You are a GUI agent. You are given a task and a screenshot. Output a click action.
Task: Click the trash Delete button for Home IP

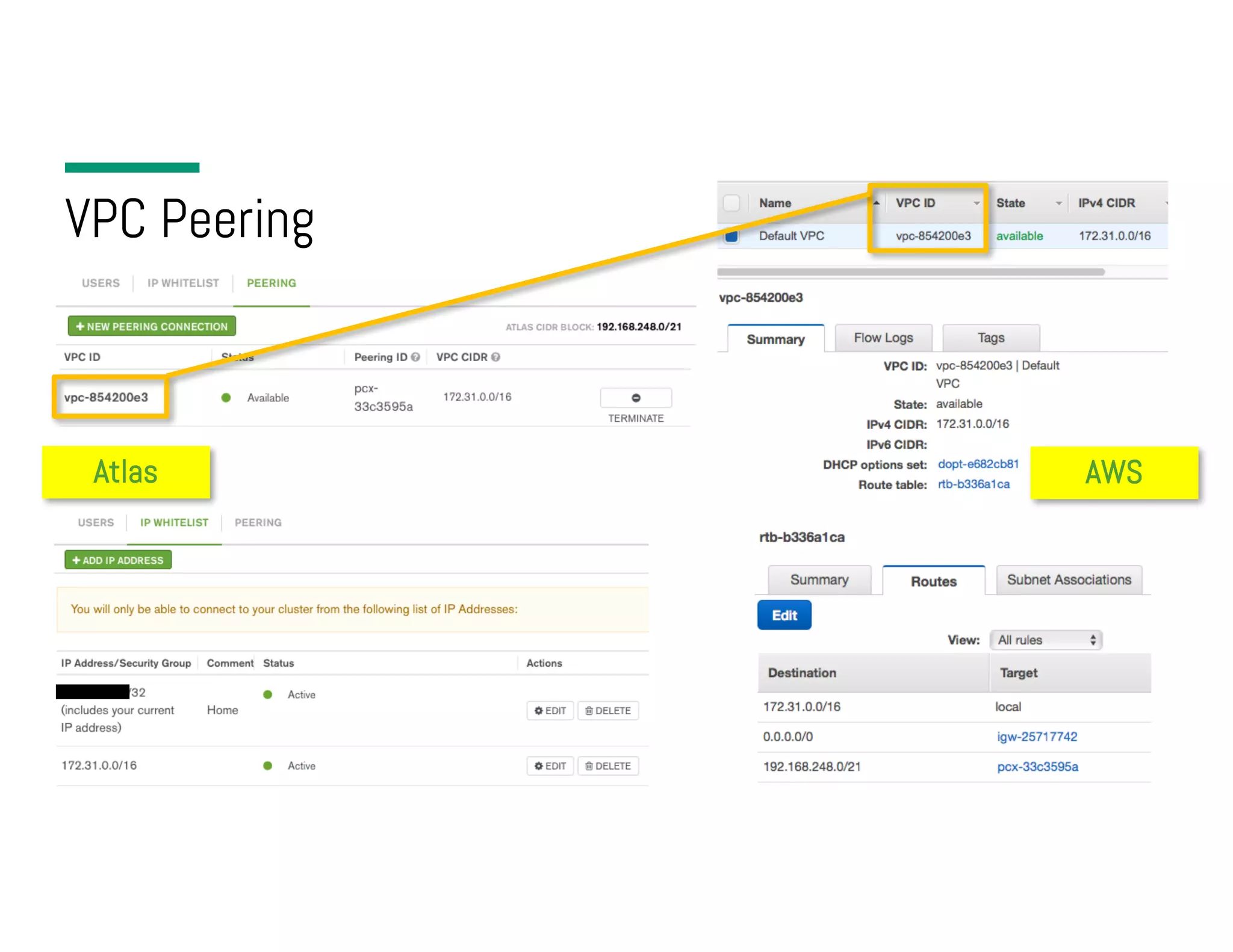click(x=607, y=710)
